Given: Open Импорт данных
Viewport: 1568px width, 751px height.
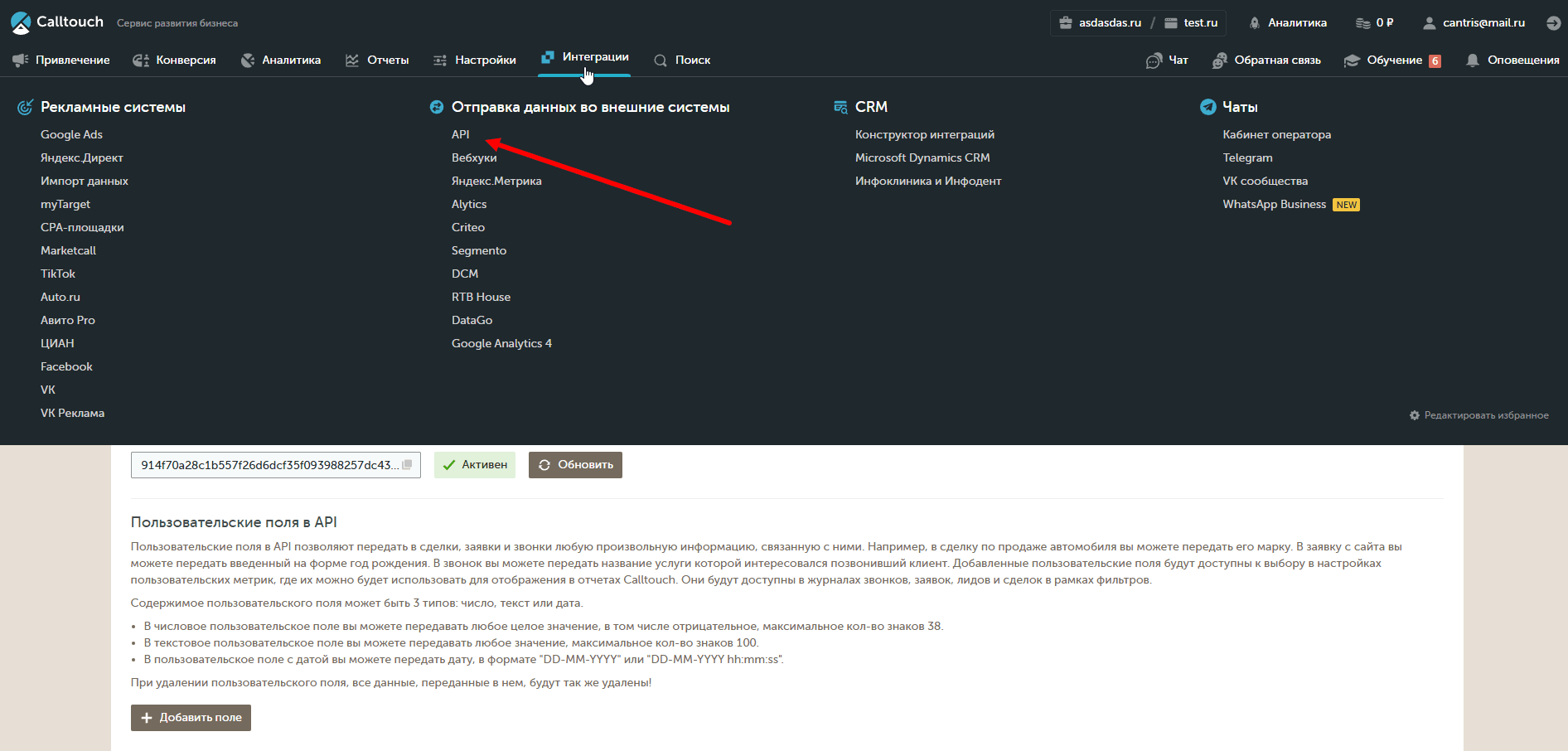Looking at the screenshot, I should (85, 181).
